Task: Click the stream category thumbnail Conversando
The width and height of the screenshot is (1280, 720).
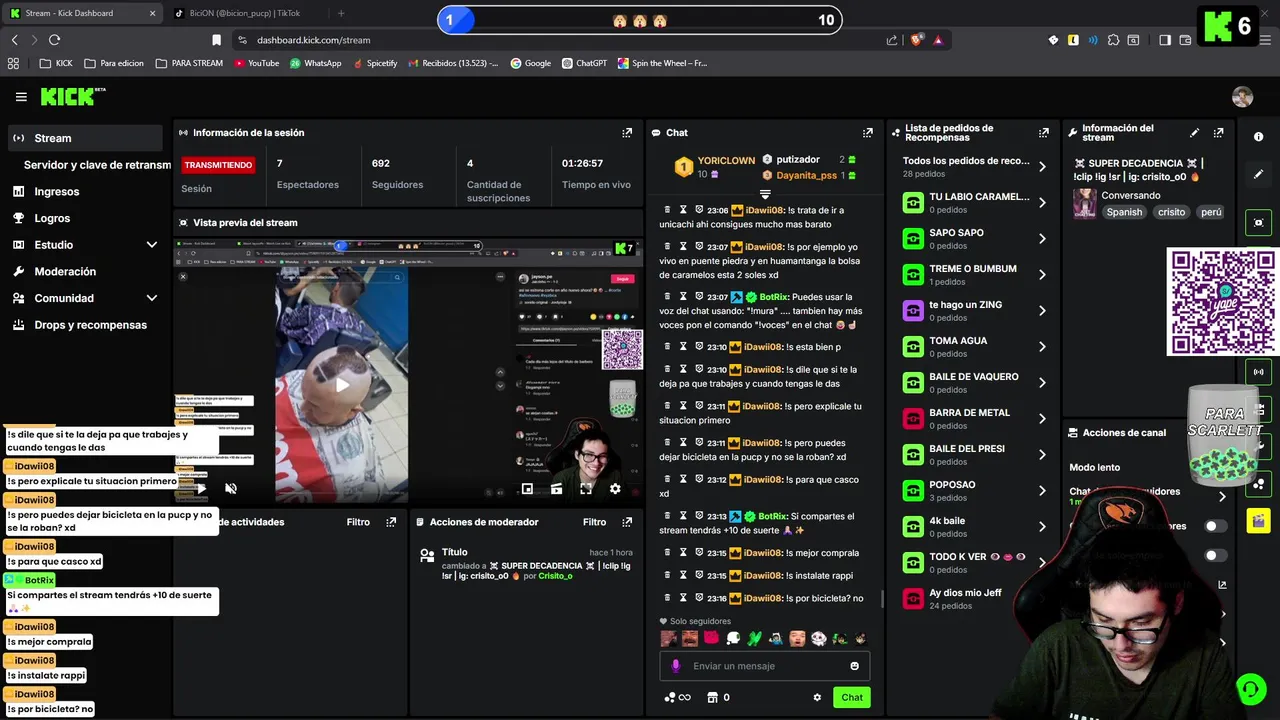Action: click(x=1084, y=204)
